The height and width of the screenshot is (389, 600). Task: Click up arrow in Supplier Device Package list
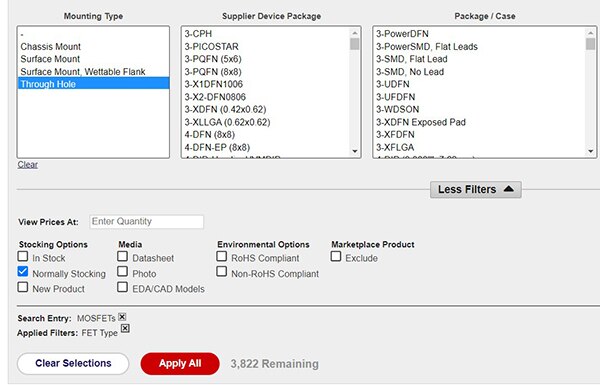pyautogui.click(x=355, y=33)
